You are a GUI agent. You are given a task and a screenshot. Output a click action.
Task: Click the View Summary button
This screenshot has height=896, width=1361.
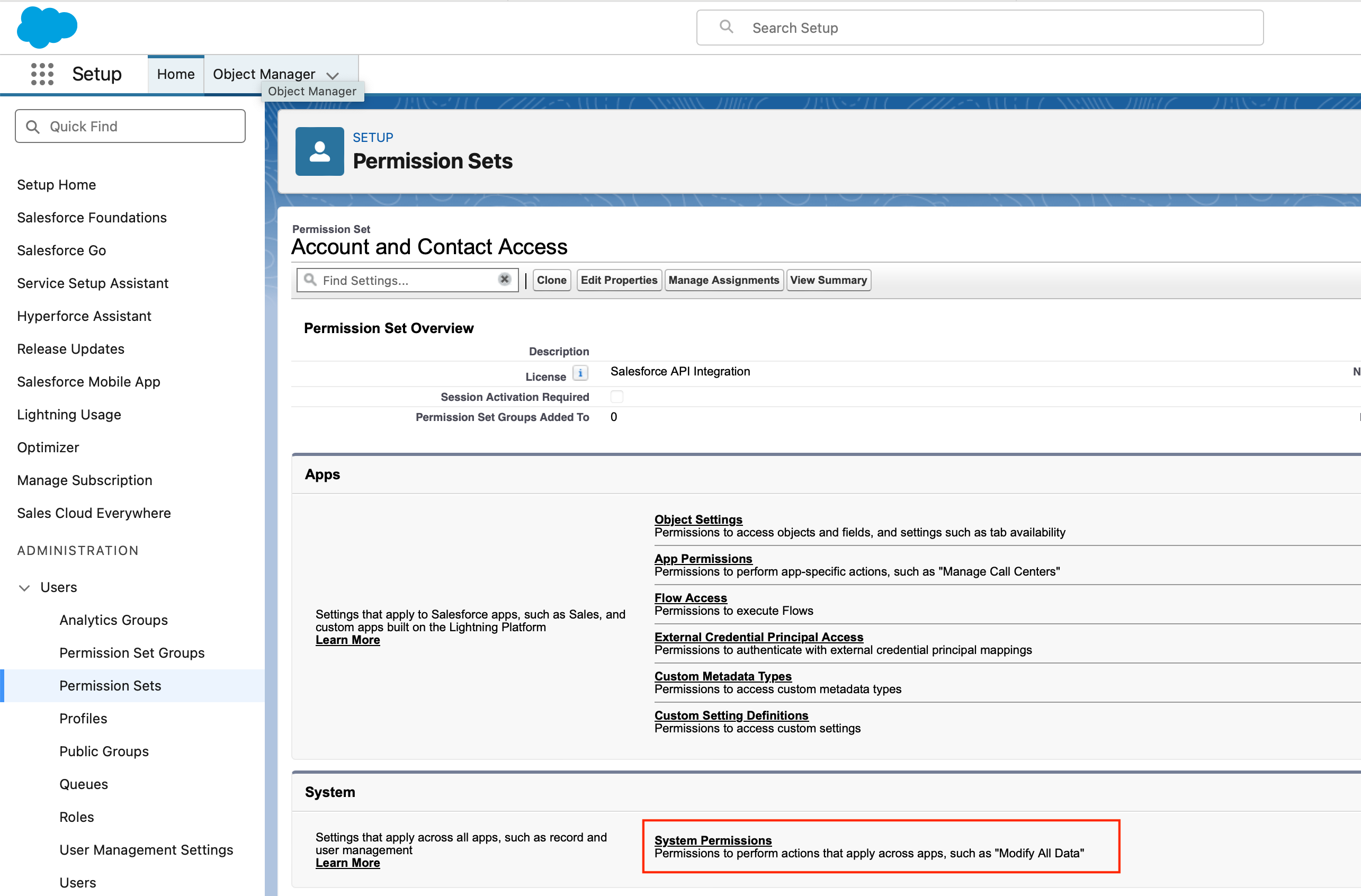point(828,280)
